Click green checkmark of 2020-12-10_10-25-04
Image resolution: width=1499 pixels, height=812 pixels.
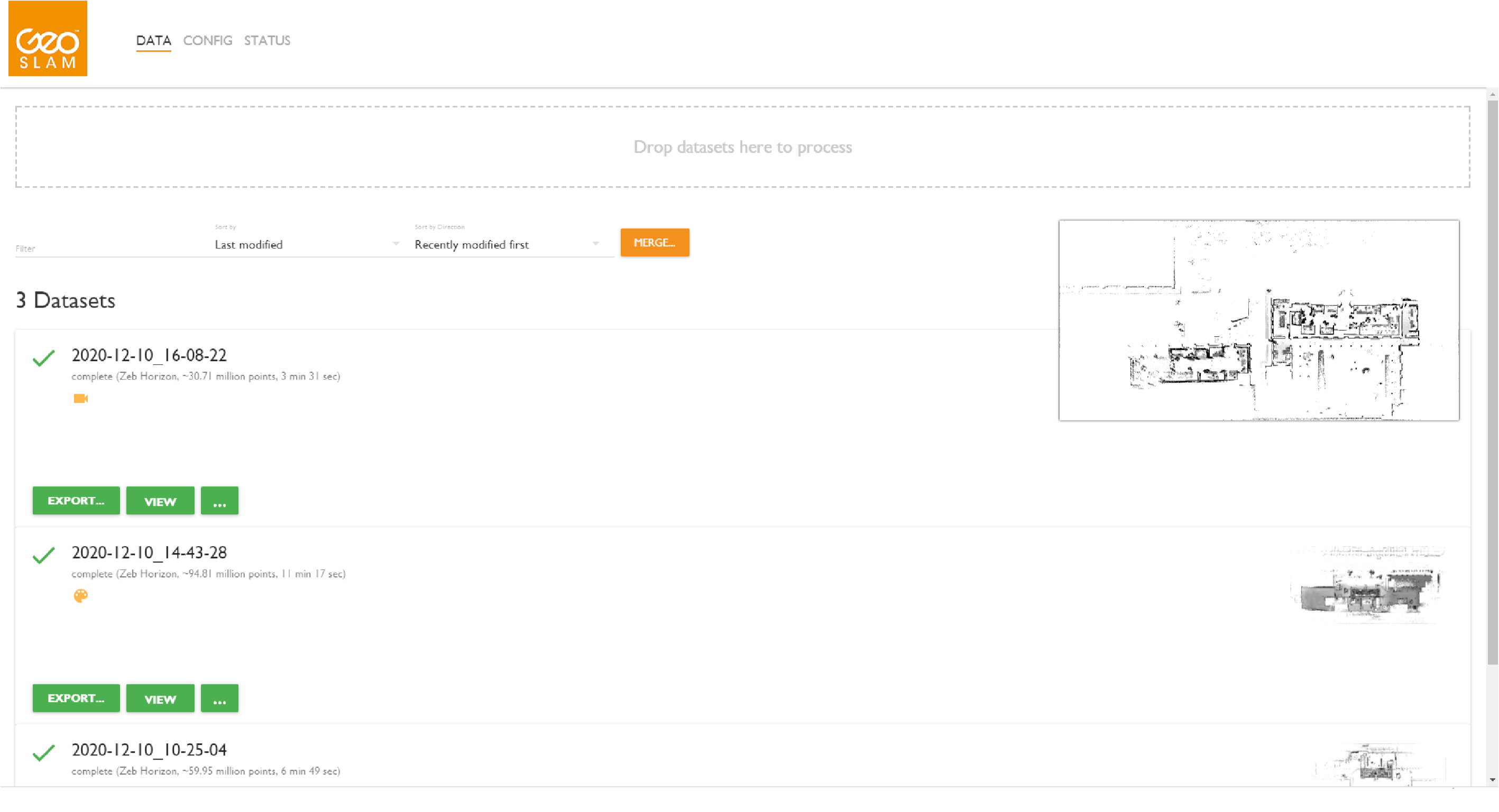tap(44, 753)
